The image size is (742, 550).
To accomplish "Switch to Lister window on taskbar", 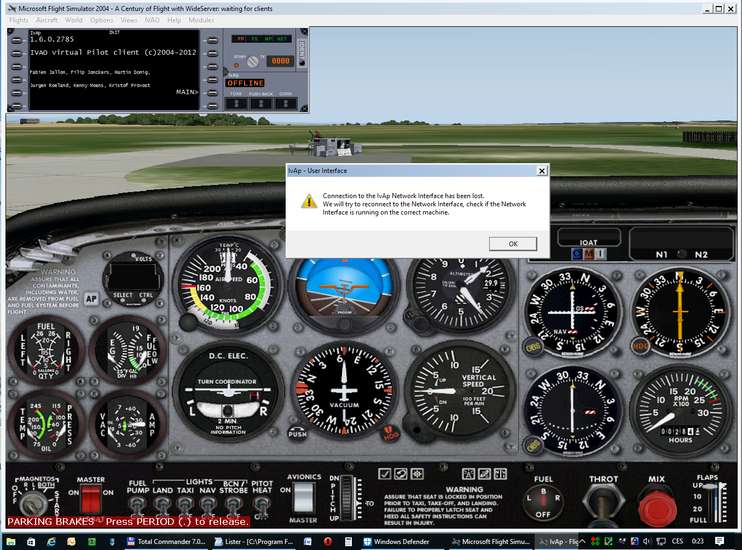I will click(x=253, y=541).
